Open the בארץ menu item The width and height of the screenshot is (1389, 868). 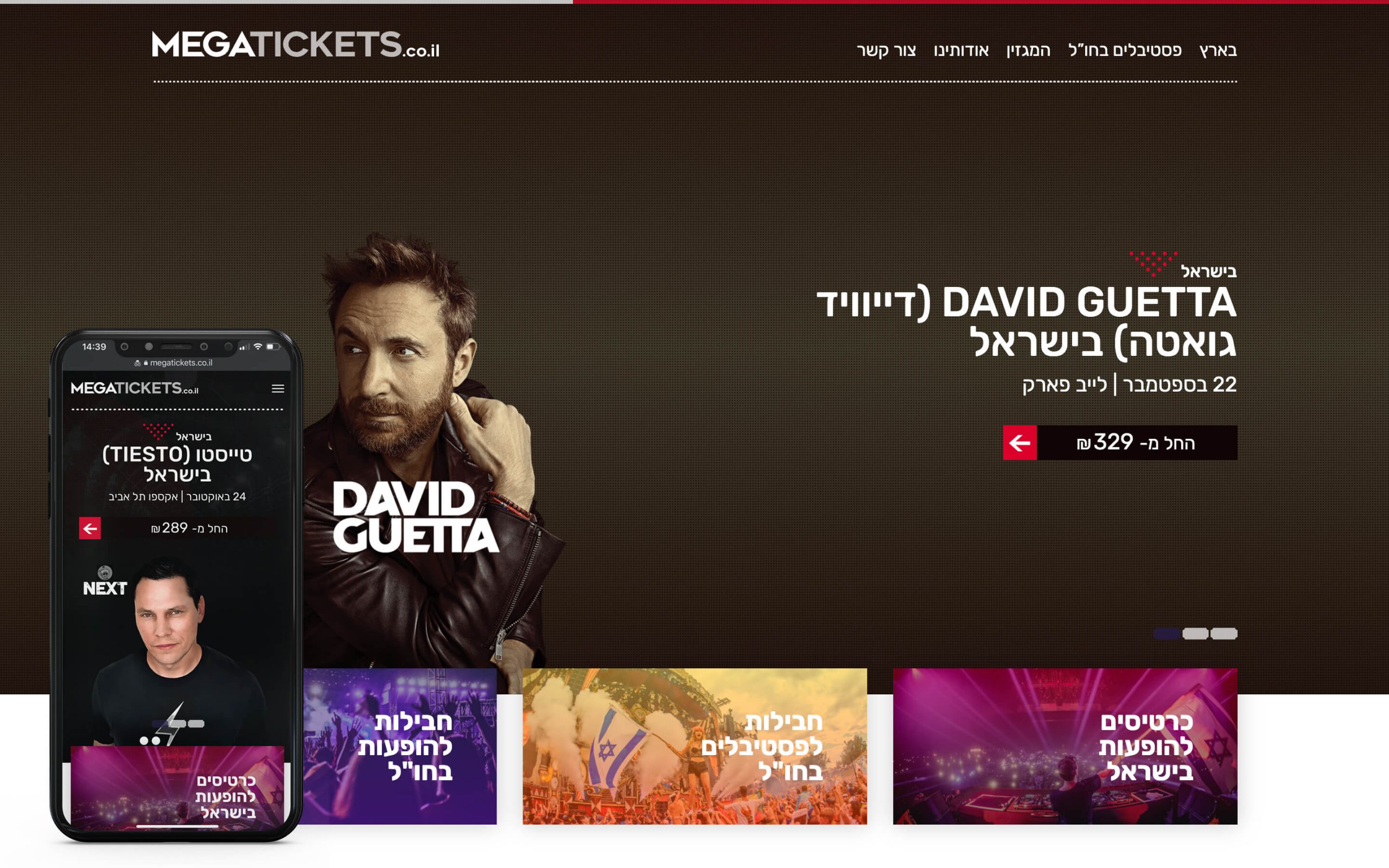tap(1218, 50)
